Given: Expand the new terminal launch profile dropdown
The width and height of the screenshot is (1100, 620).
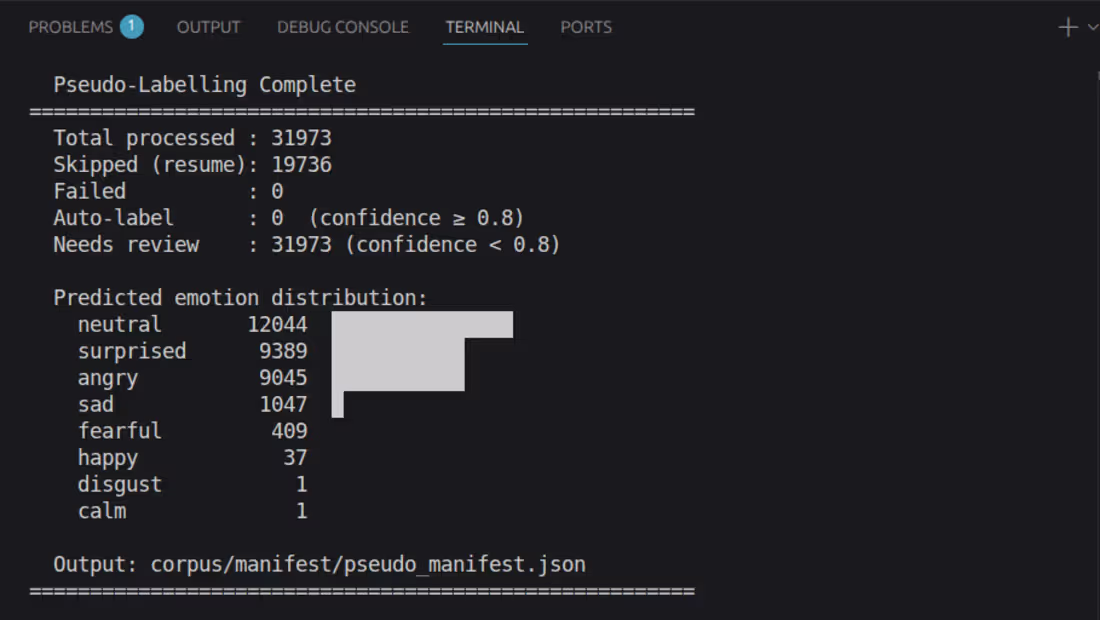Looking at the screenshot, I should click(1092, 27).
